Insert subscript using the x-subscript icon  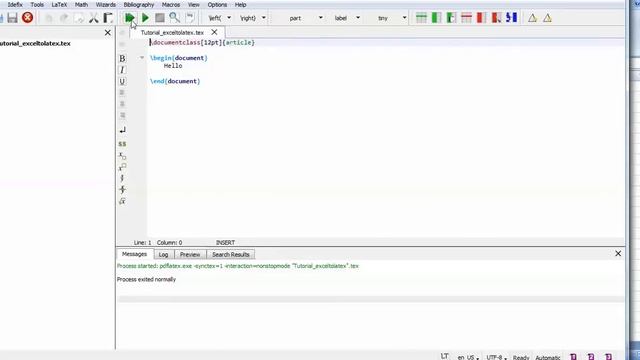(122, 156)
